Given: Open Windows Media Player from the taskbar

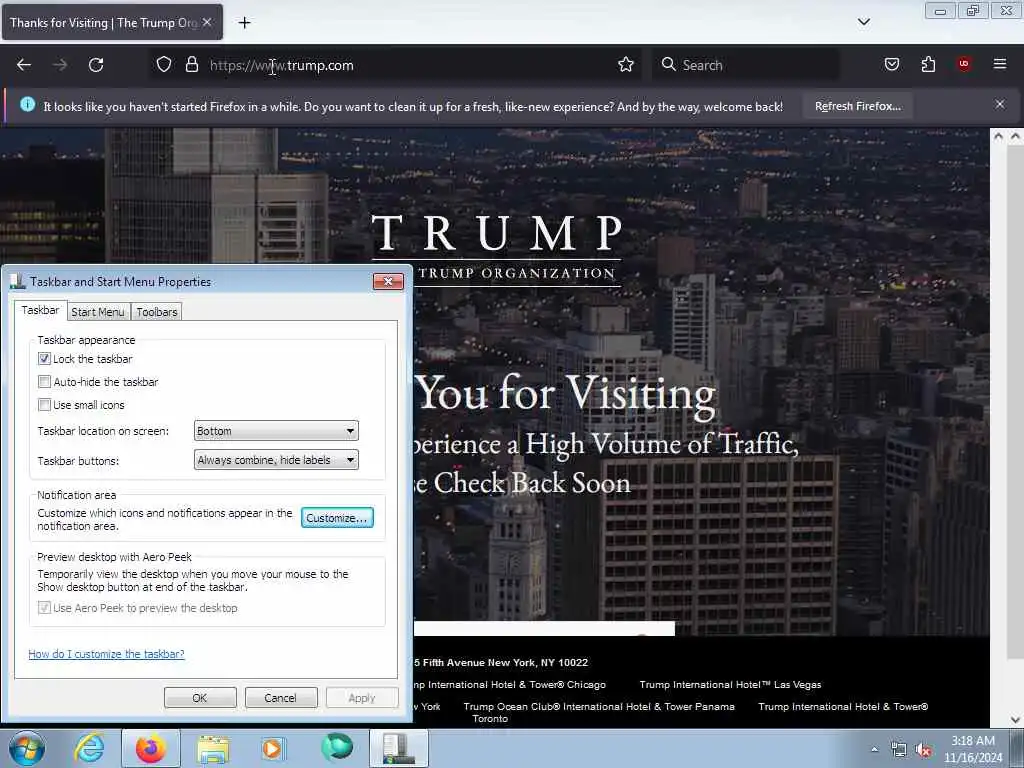Looking at the screenshot, I should click(x=273, y=748).
